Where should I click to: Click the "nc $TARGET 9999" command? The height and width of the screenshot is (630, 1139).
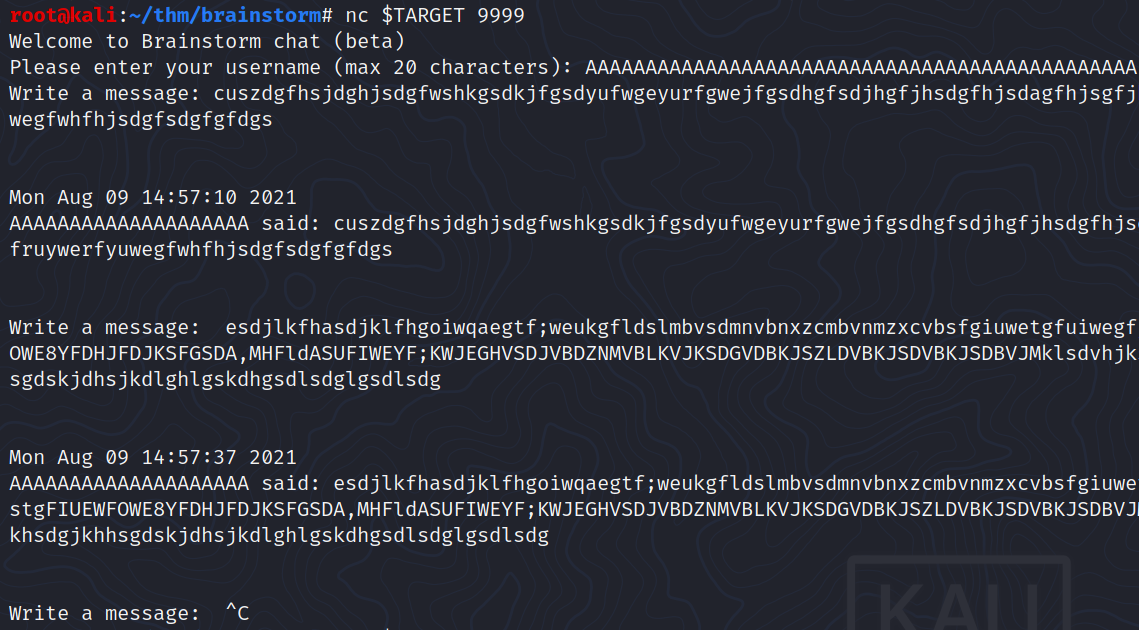coord(434,16)
